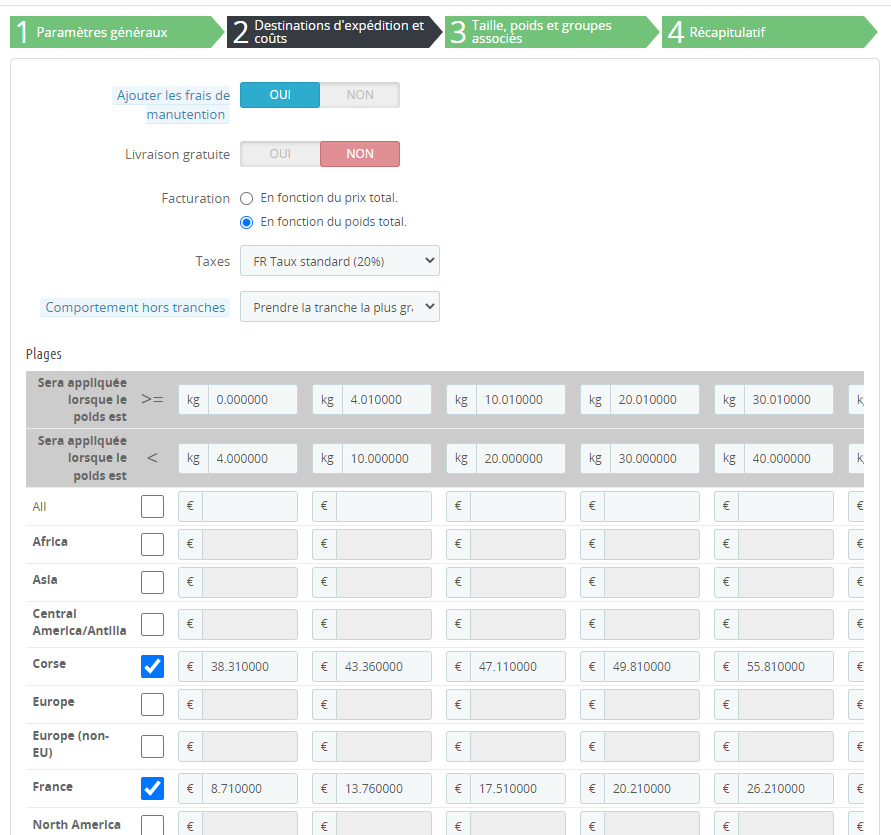Viewport: 891px width, 835px height.
Task: Check the All zones checkbox
Action: pos(152,506)
